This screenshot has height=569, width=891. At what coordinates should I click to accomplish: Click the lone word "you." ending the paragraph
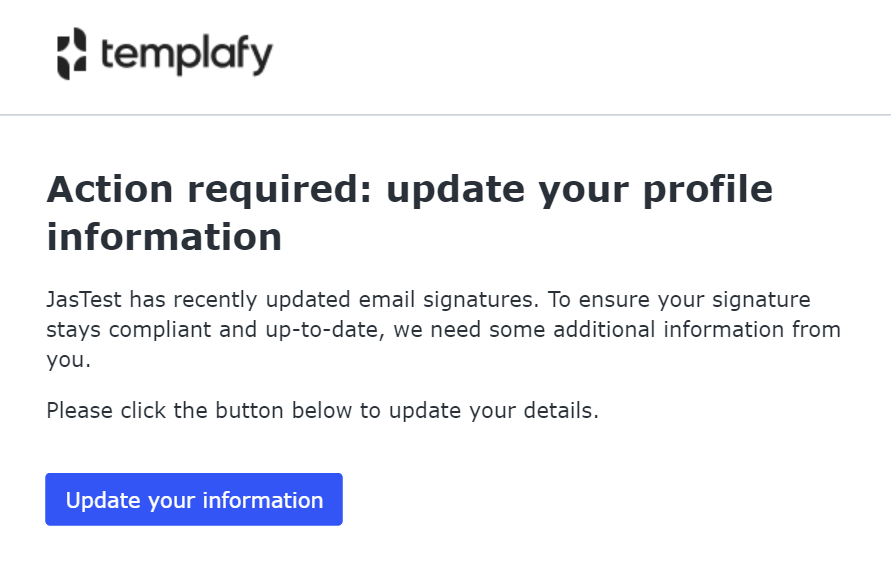(x=68, y=360)
